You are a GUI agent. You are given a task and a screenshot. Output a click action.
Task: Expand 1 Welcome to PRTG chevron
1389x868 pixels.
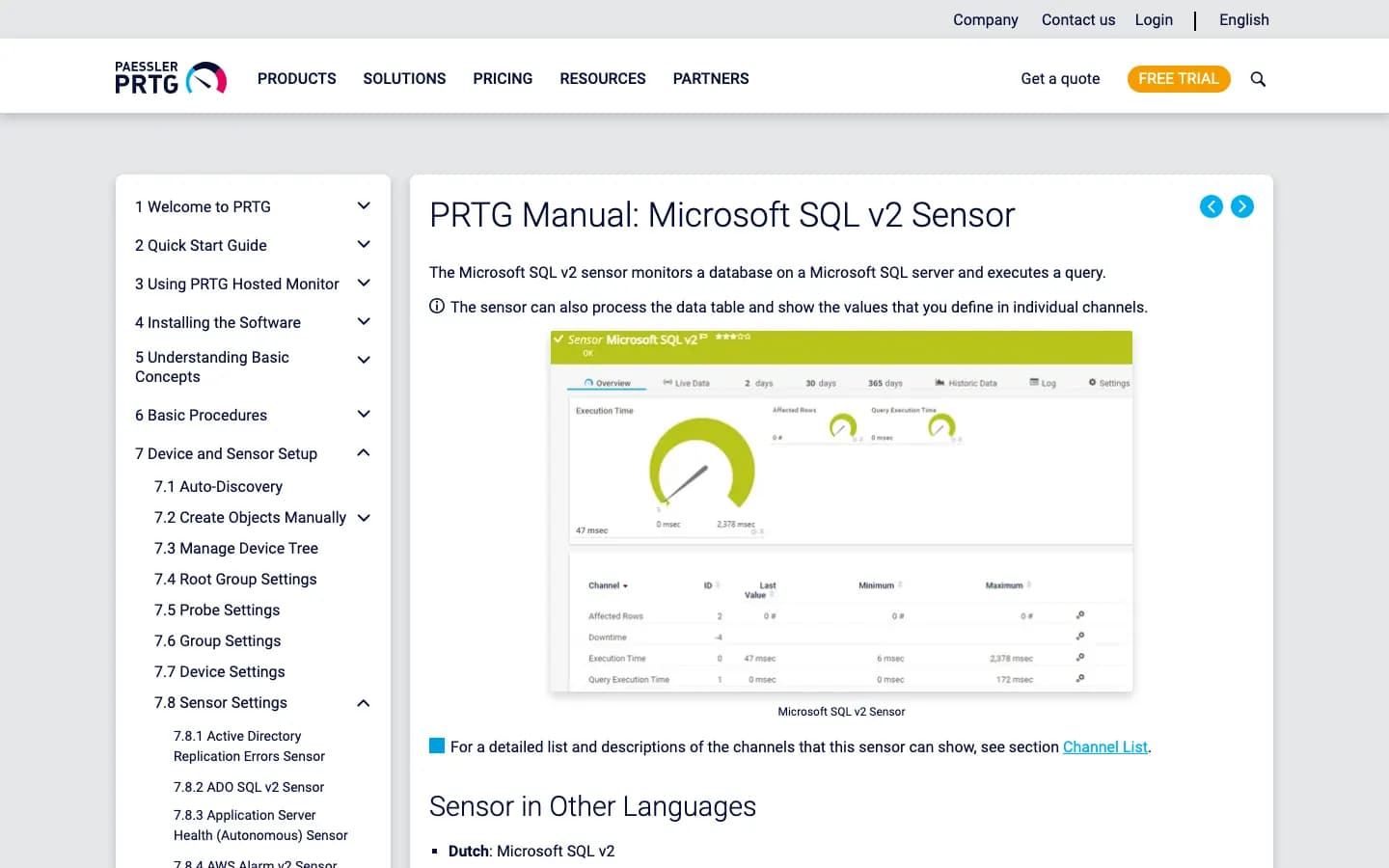[364, 206]
